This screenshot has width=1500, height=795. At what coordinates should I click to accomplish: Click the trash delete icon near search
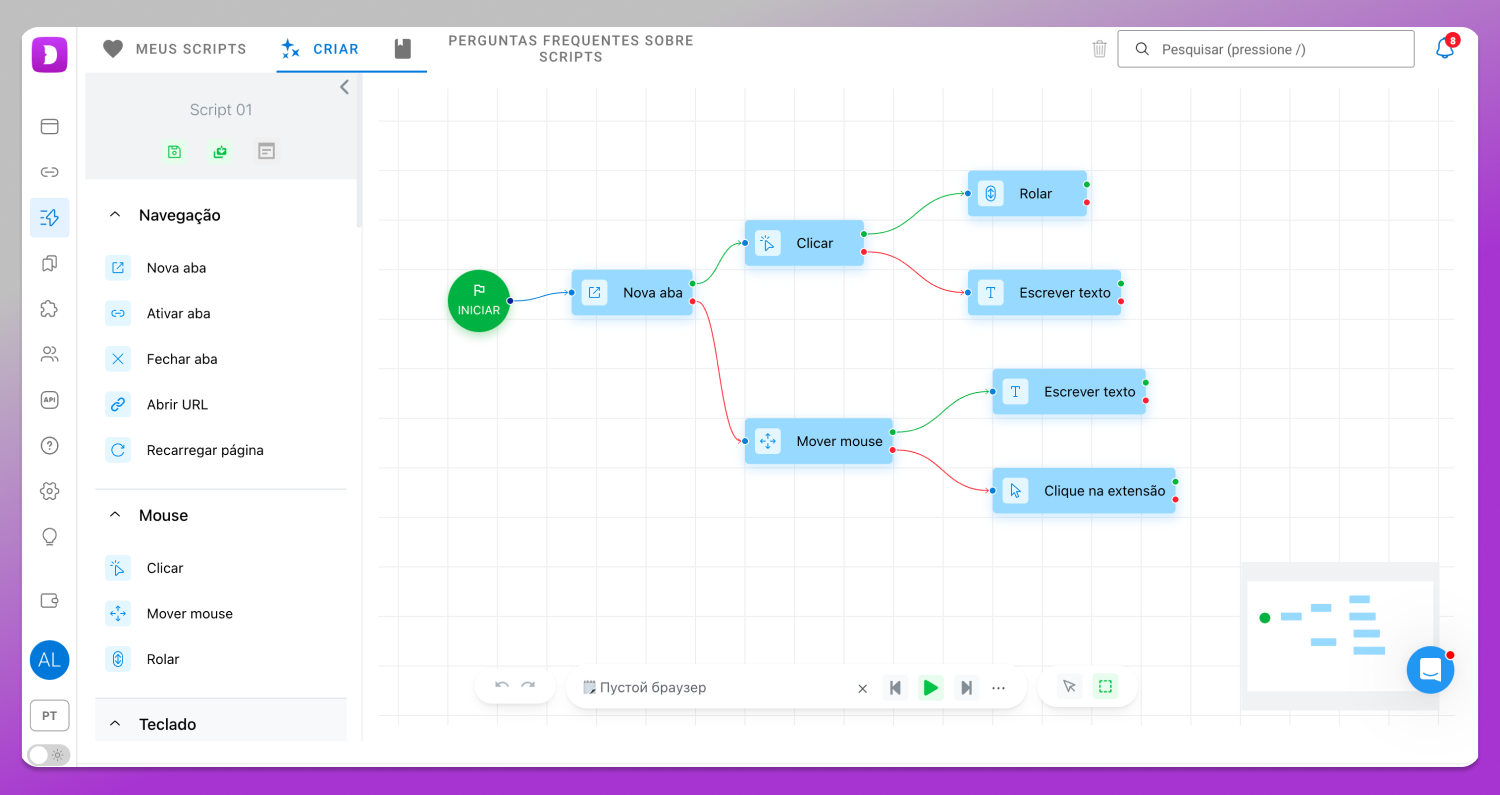pyautogui.click(x=1100, y=49)
